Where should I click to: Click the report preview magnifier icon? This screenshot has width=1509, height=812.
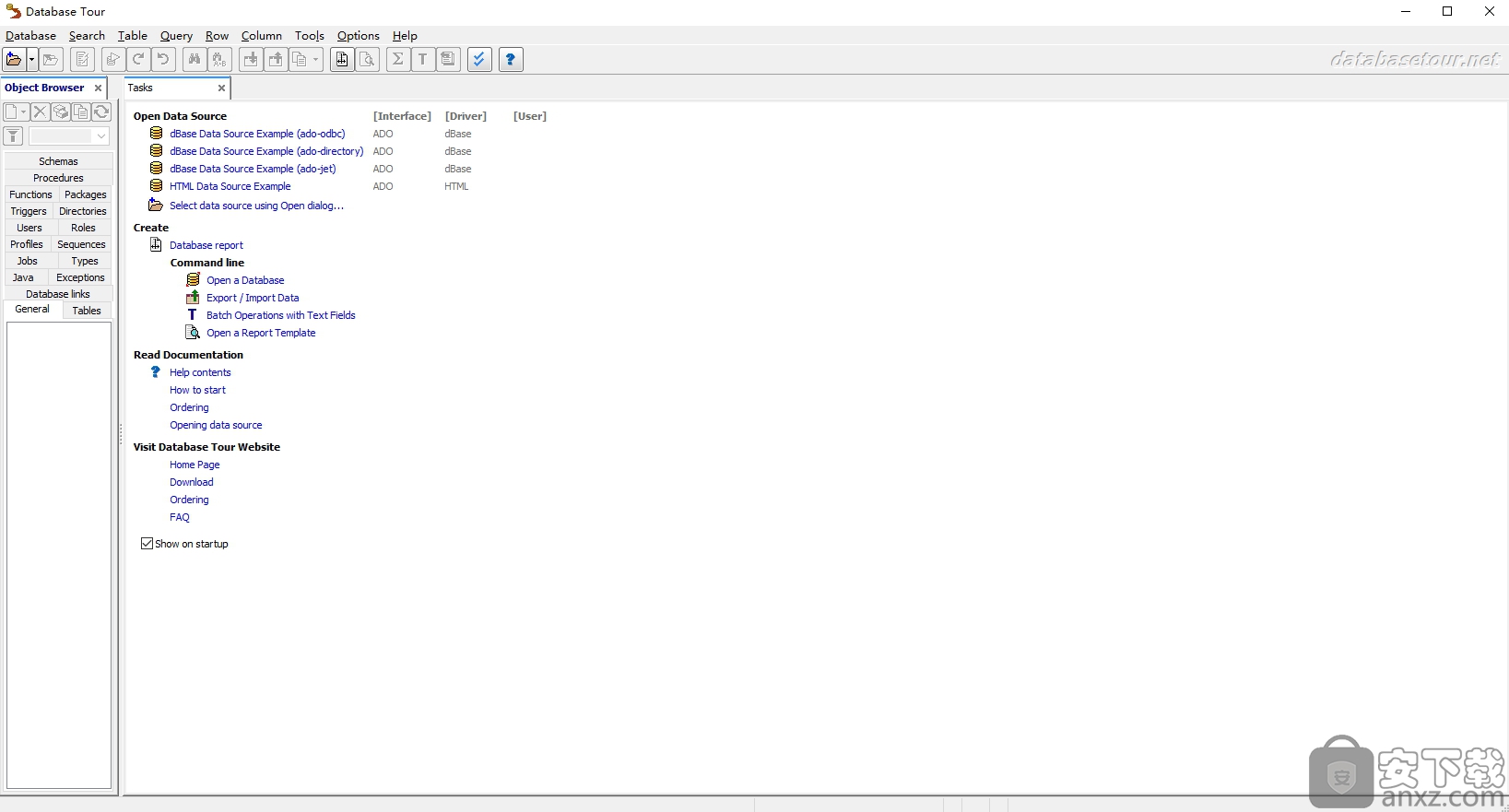(368, 60)
